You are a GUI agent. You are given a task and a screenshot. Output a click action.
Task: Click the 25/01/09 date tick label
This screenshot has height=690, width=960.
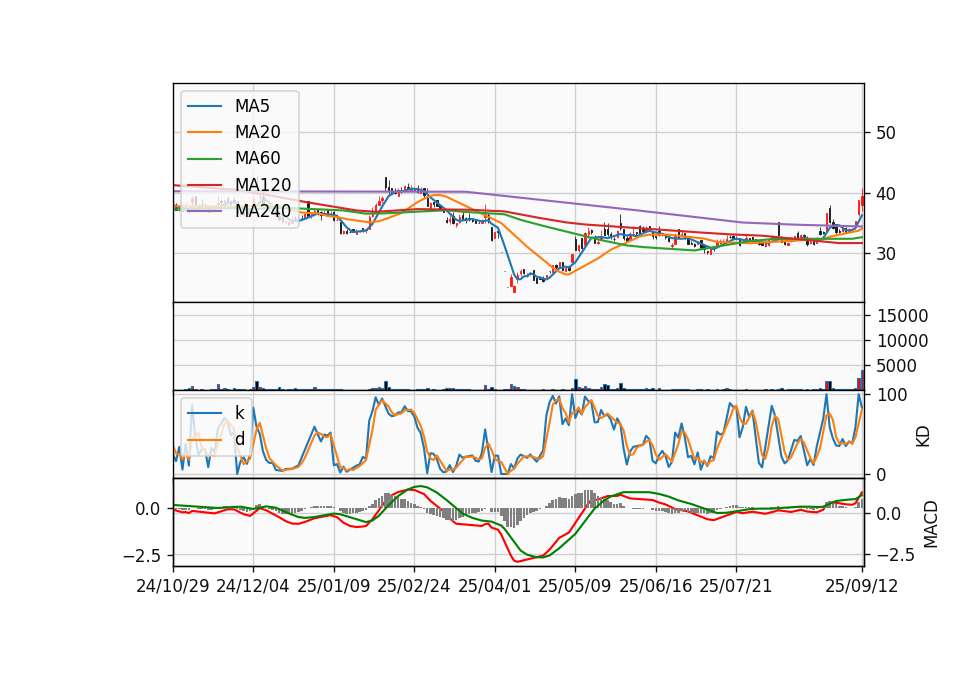(x=334, y=586)
